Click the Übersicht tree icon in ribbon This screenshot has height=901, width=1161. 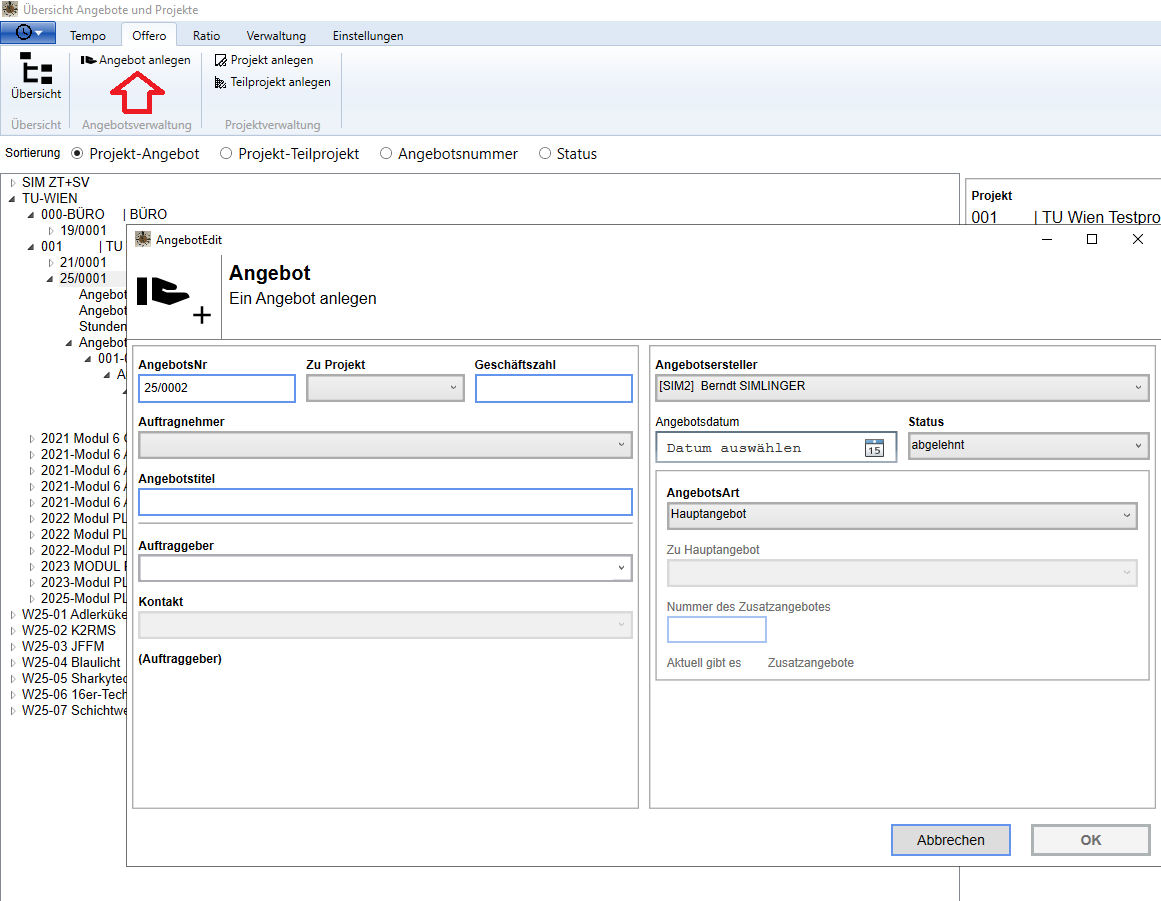tap(36, 69)
